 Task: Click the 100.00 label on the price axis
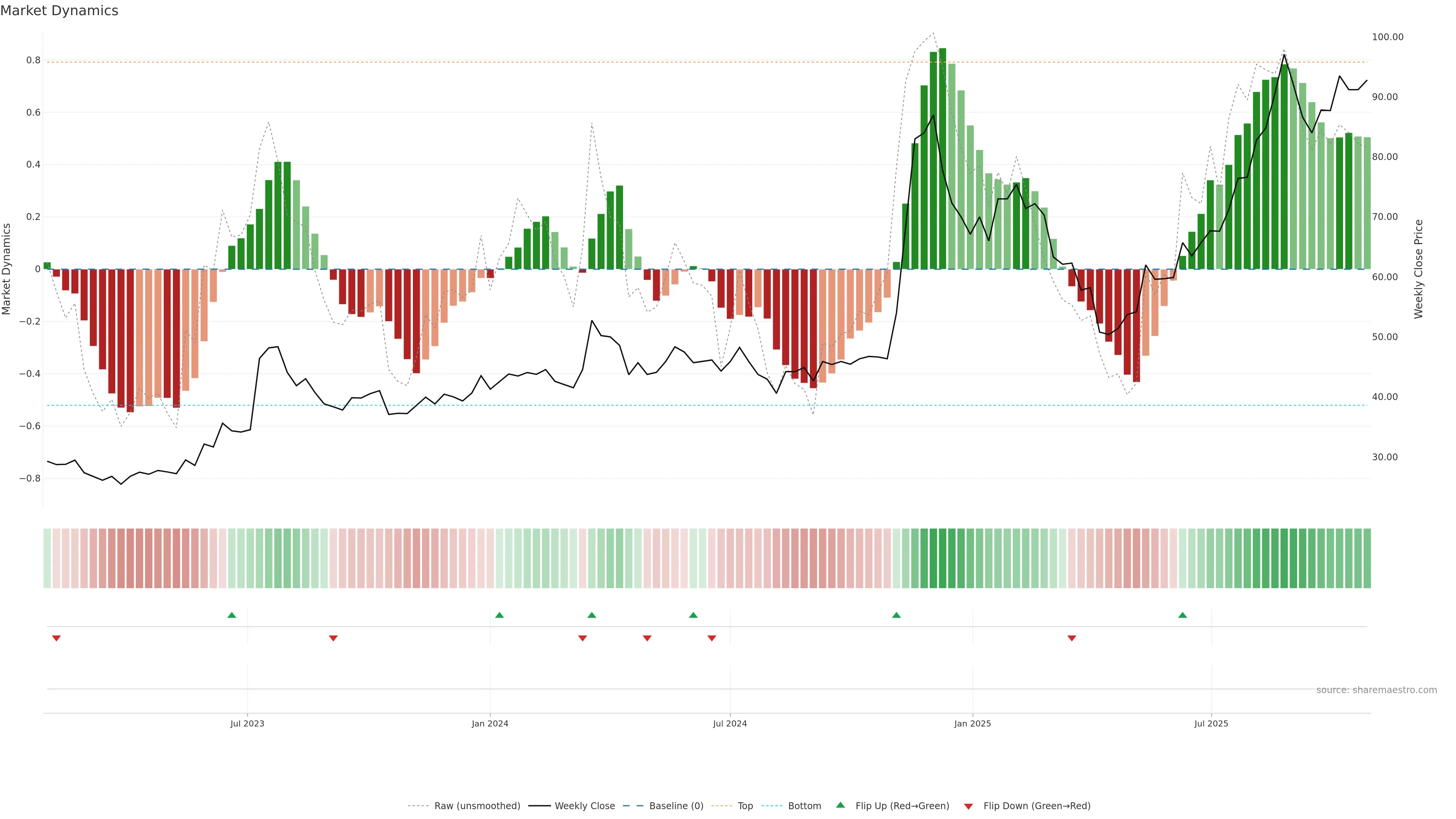[x=1388, y=37]
